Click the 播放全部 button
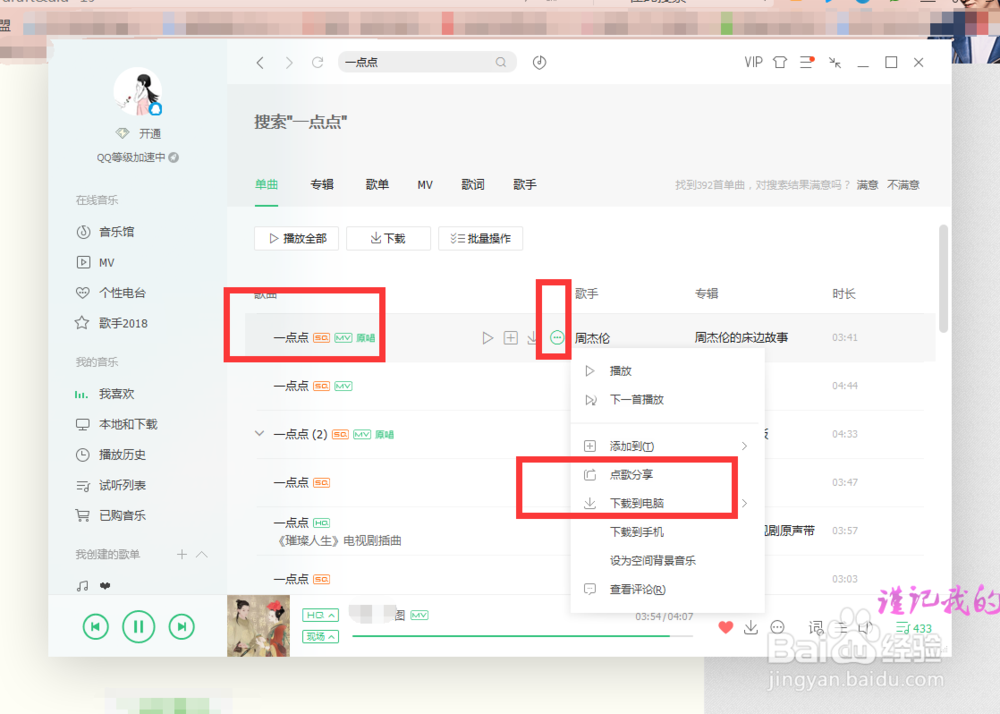 pyautogui.click(x=297, y=238)
